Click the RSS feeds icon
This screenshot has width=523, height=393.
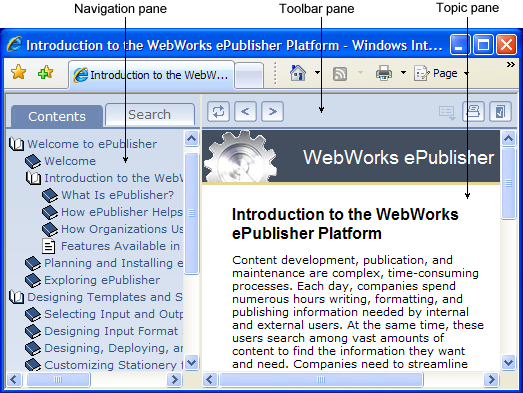(x=340, y=73)
